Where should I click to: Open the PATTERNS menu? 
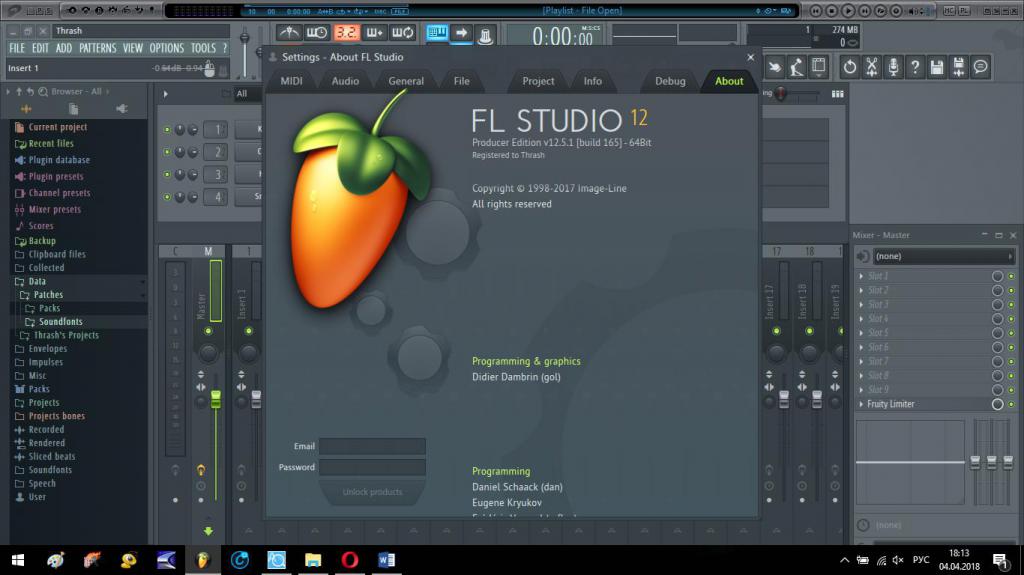[x=97, y=48]
